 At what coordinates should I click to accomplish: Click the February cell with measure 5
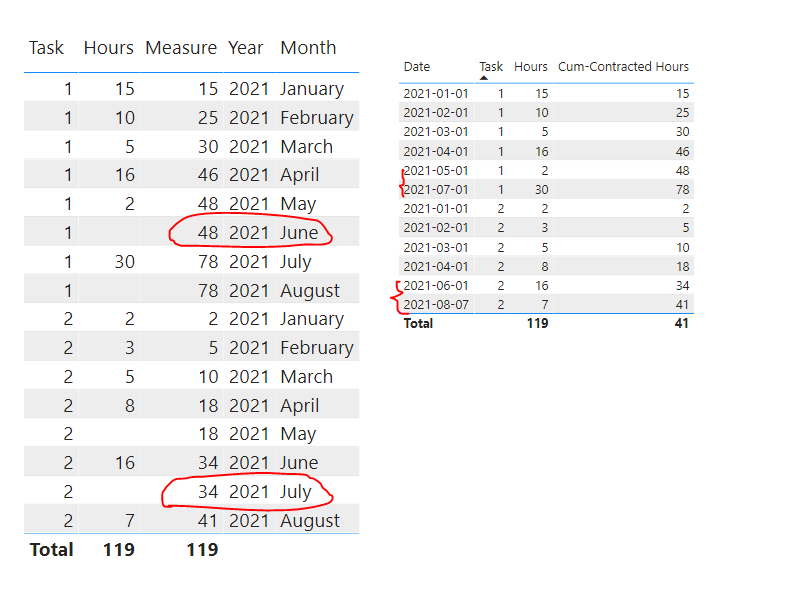316,348
